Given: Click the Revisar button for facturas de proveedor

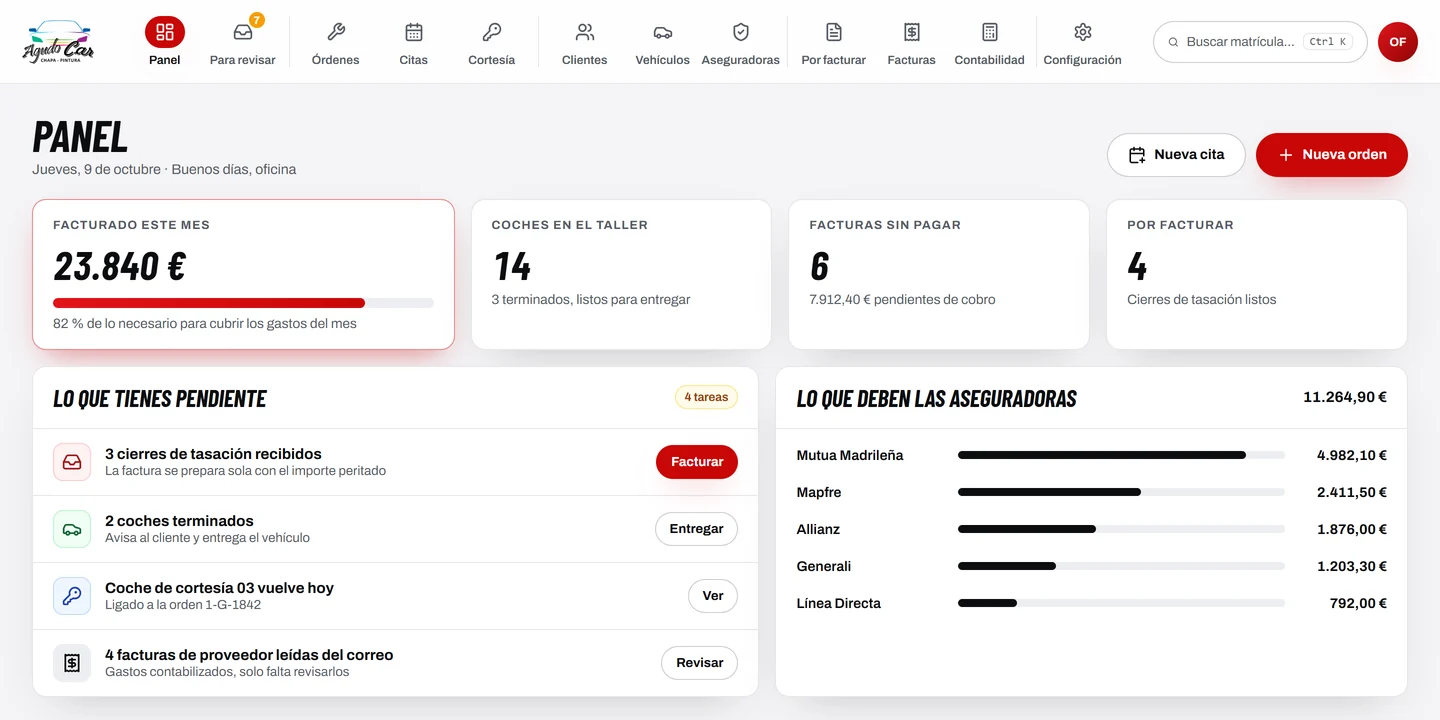Looking at the screenshot, I should (700, 663).
